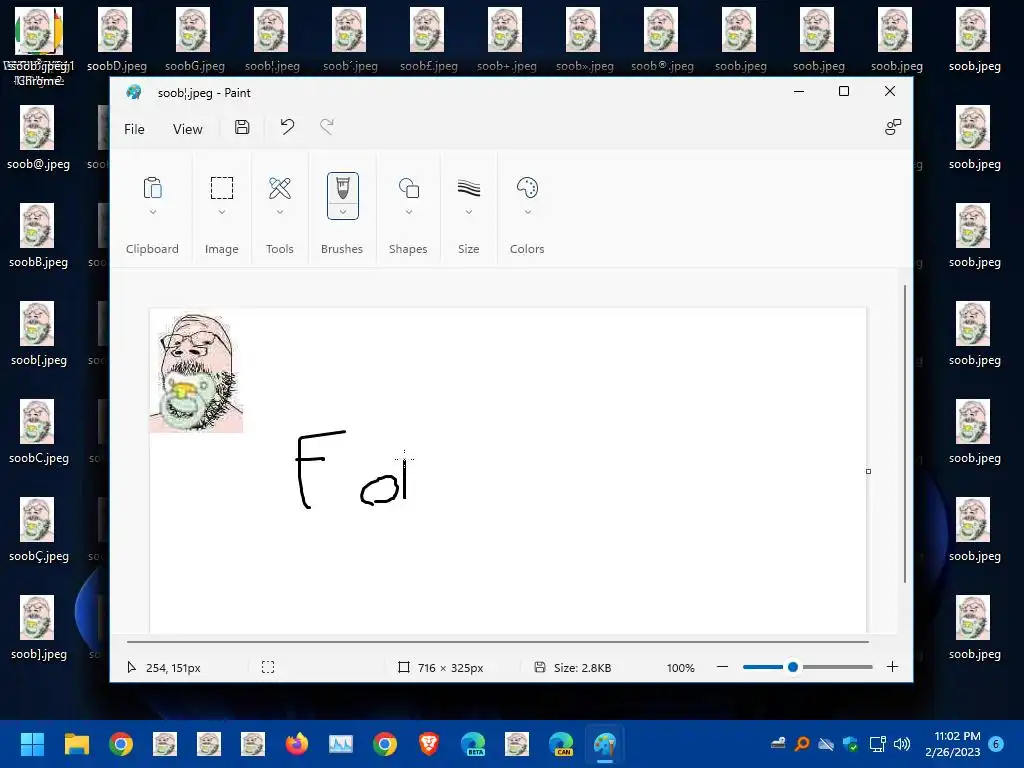Viewport: 1024px width, 768px height.
Task: Click the Colors group label
Action: pyautogui.click(x=527, y=249)
